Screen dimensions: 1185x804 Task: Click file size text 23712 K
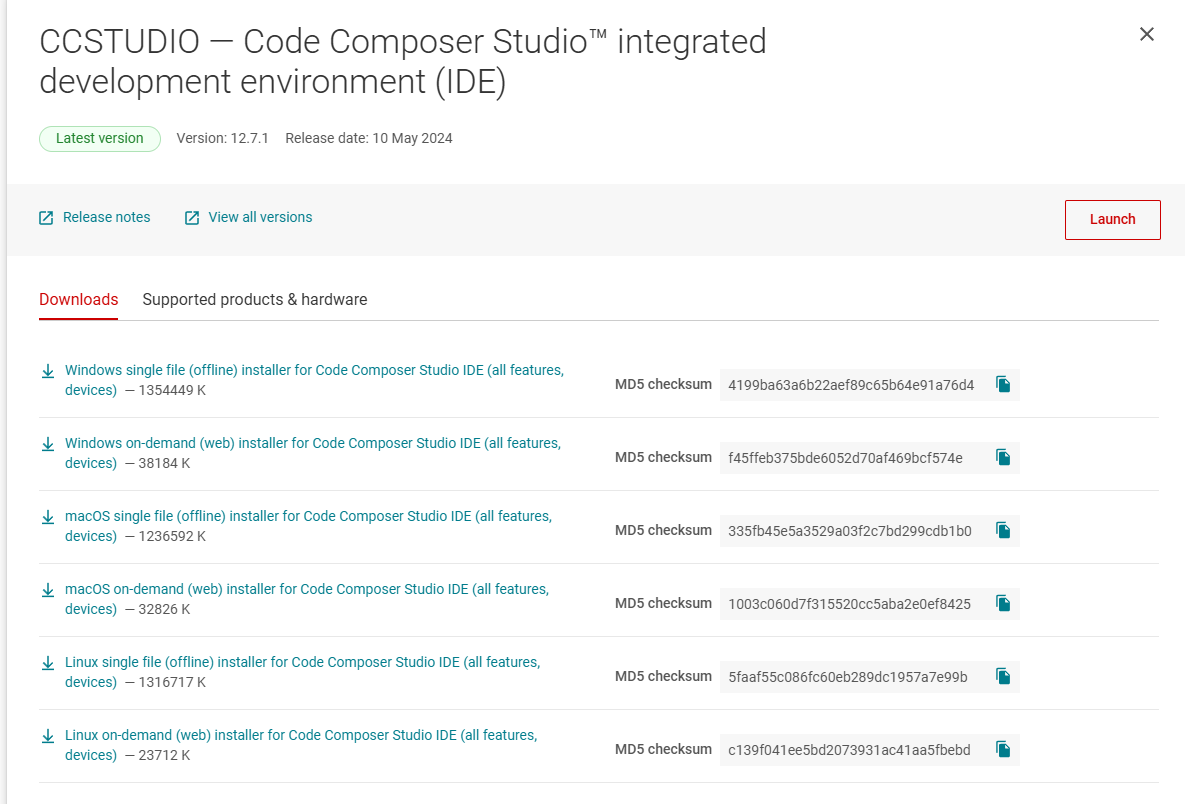tap(164, 755)
